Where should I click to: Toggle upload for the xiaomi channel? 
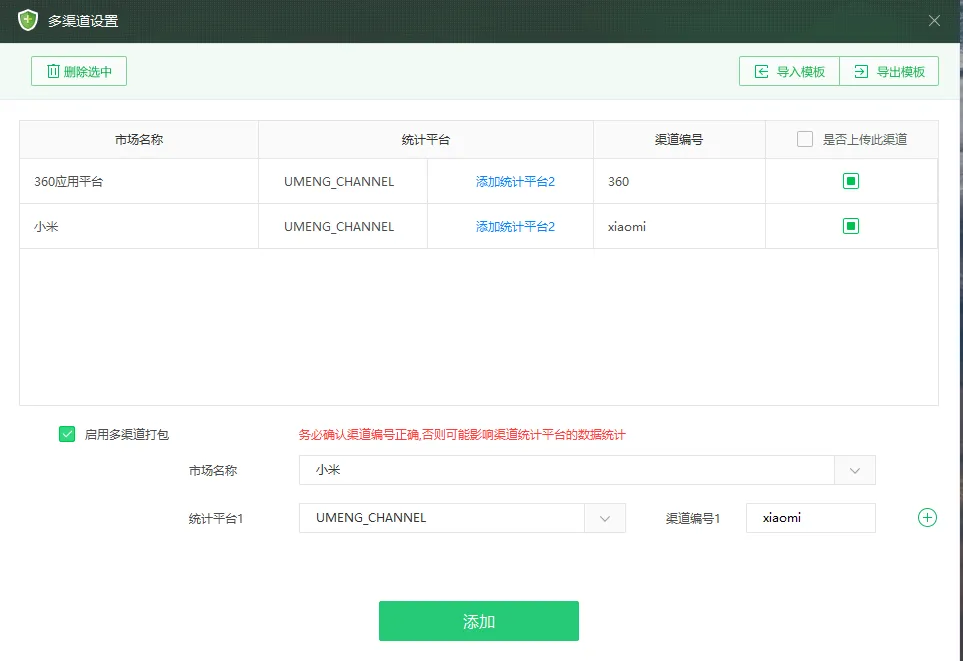click(851, 226)
